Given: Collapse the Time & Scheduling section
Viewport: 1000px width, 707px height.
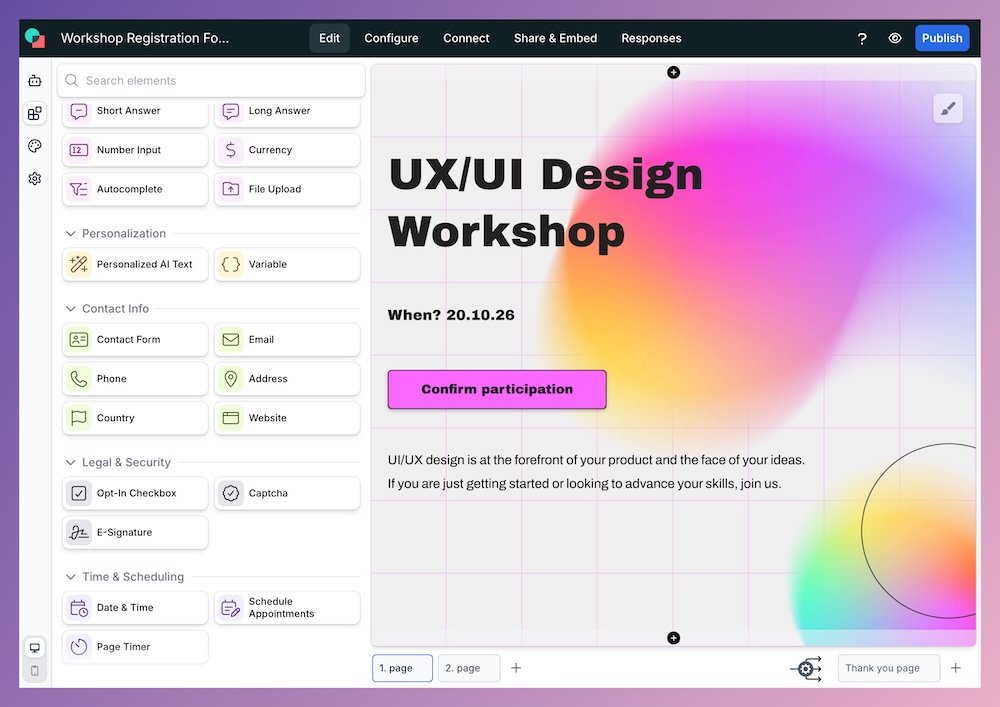Looking at the screenshot, I should [70, 576].
